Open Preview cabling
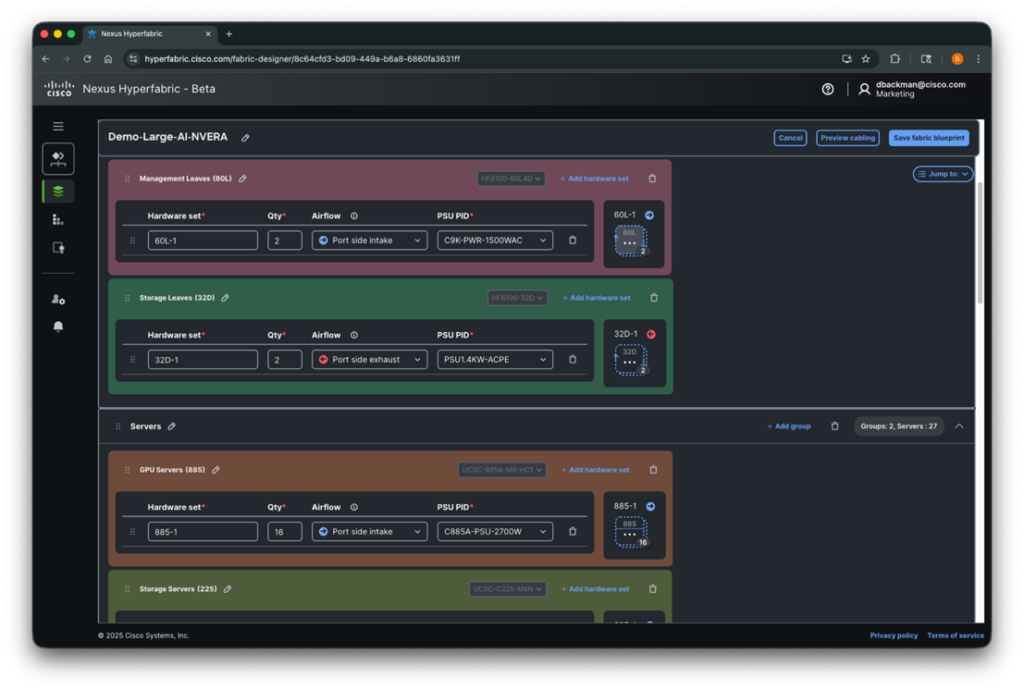 tap(847, 138)
